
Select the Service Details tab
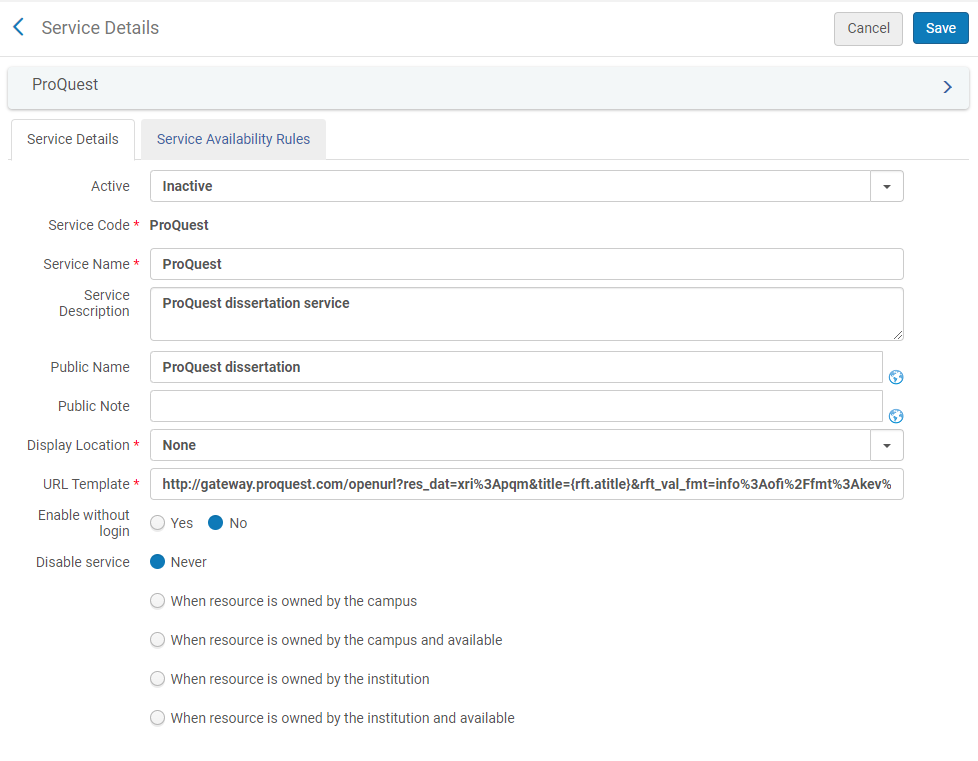coord(72,139)
